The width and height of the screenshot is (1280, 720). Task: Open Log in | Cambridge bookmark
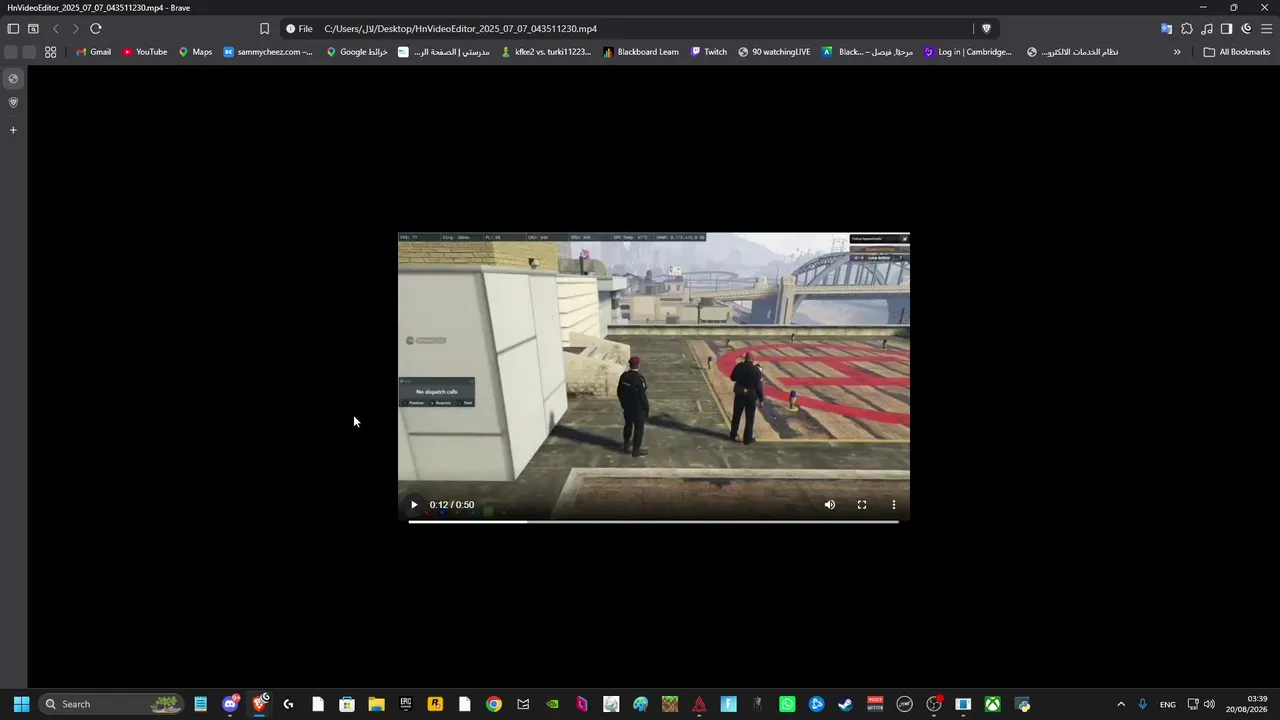(968, 52)
